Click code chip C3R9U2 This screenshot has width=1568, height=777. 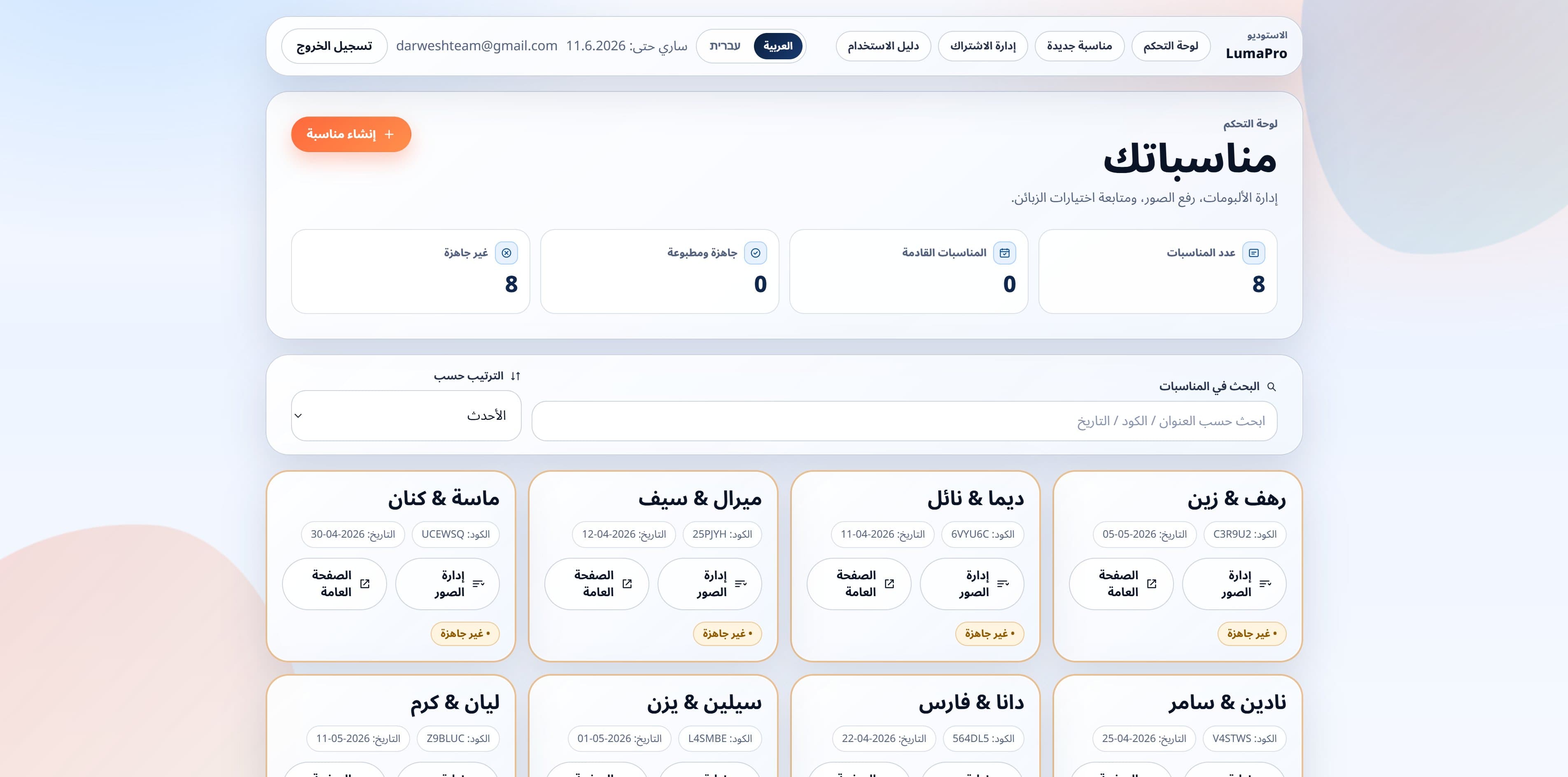pyautogui.click(x=1245, y=534)
